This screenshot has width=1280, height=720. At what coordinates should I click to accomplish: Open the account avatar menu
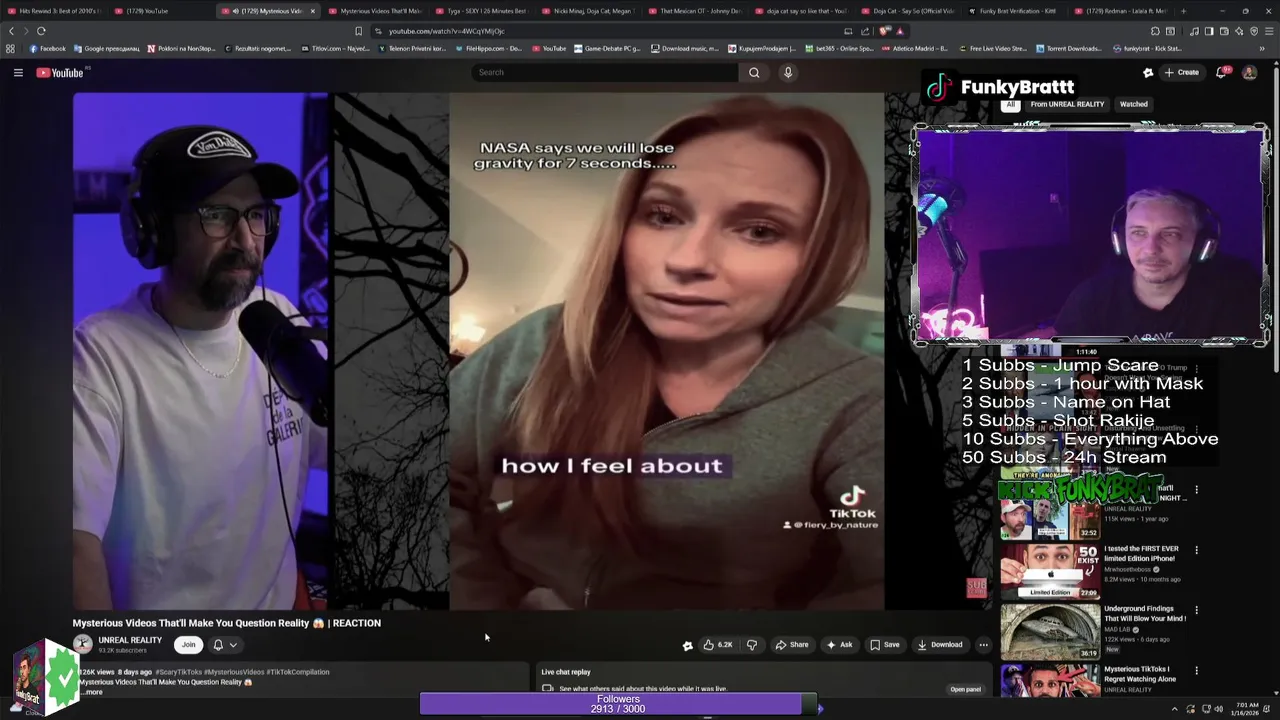(x=1249, y=72)
